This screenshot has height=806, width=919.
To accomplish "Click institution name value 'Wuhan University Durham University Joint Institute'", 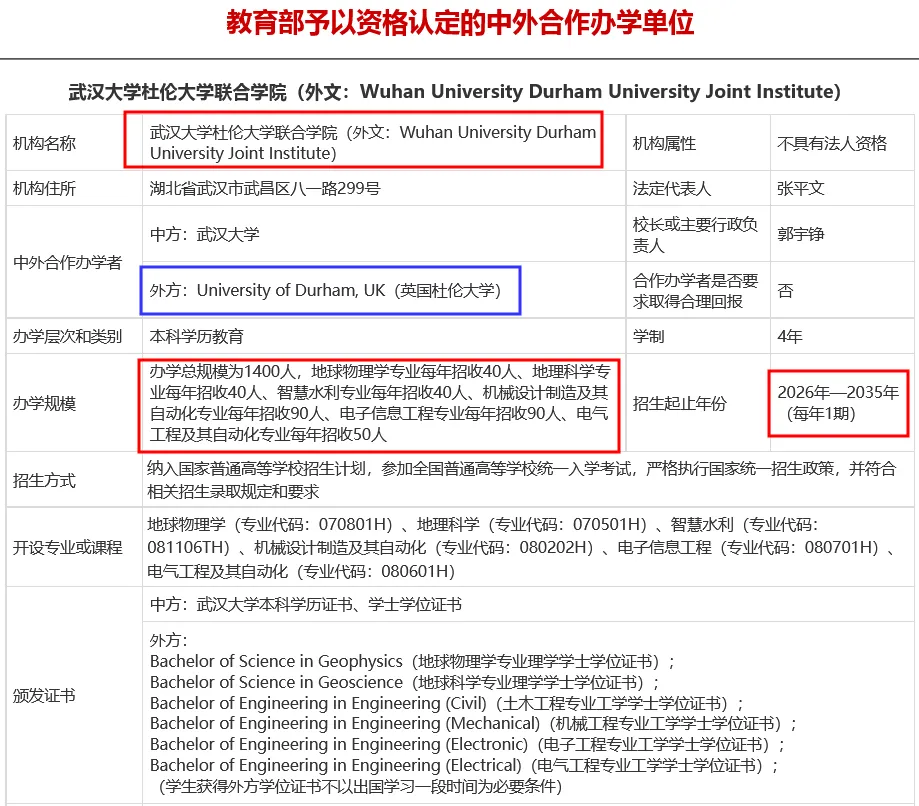I will pos(373,142).
